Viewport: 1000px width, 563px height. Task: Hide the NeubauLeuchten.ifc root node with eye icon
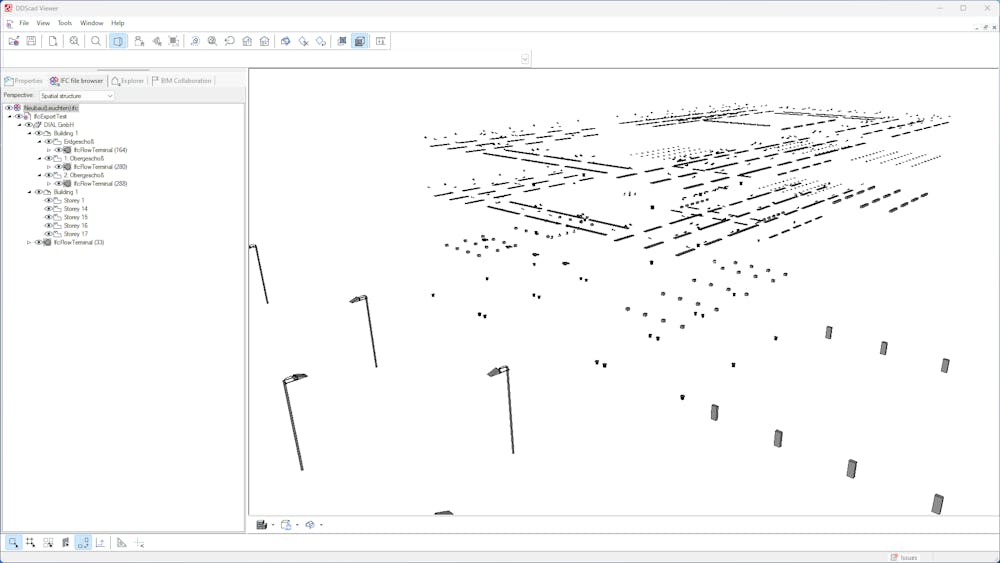8,108
